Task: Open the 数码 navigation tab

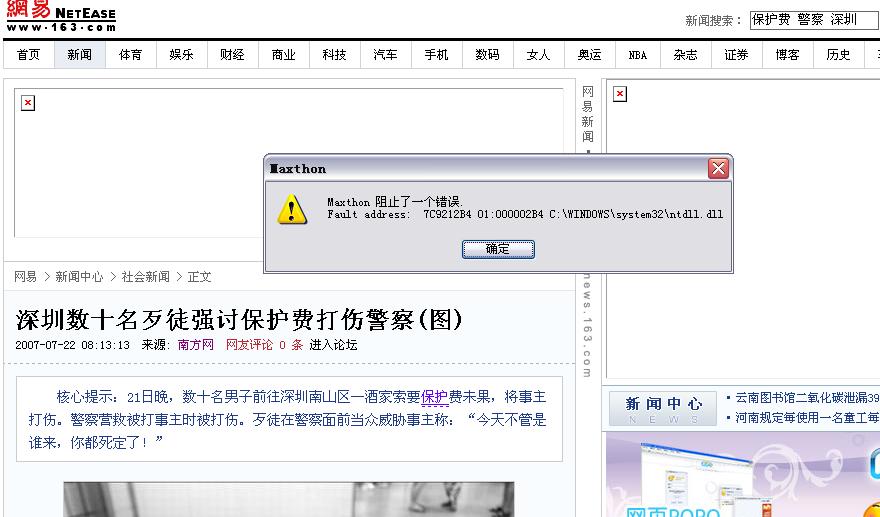Action: [487, 55]
